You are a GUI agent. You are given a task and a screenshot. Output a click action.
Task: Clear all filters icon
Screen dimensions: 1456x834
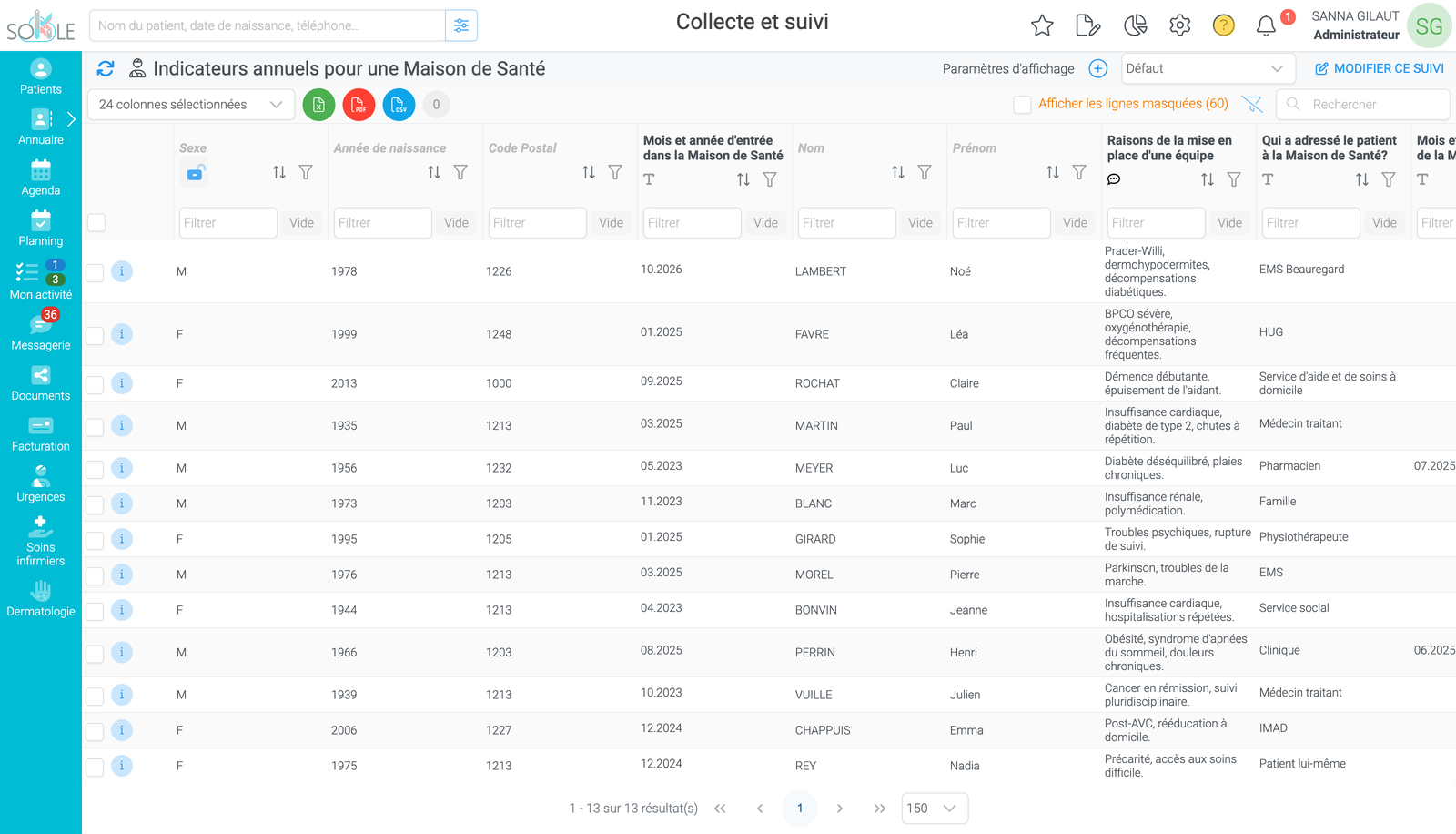coord(1252,104)
